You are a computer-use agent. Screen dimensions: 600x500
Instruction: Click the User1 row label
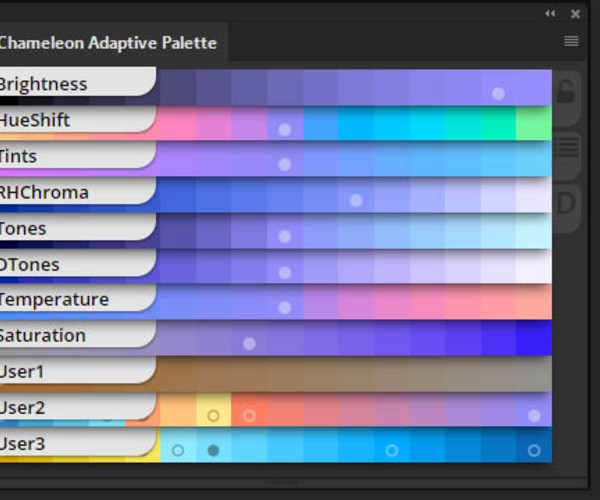click(77, 370)
